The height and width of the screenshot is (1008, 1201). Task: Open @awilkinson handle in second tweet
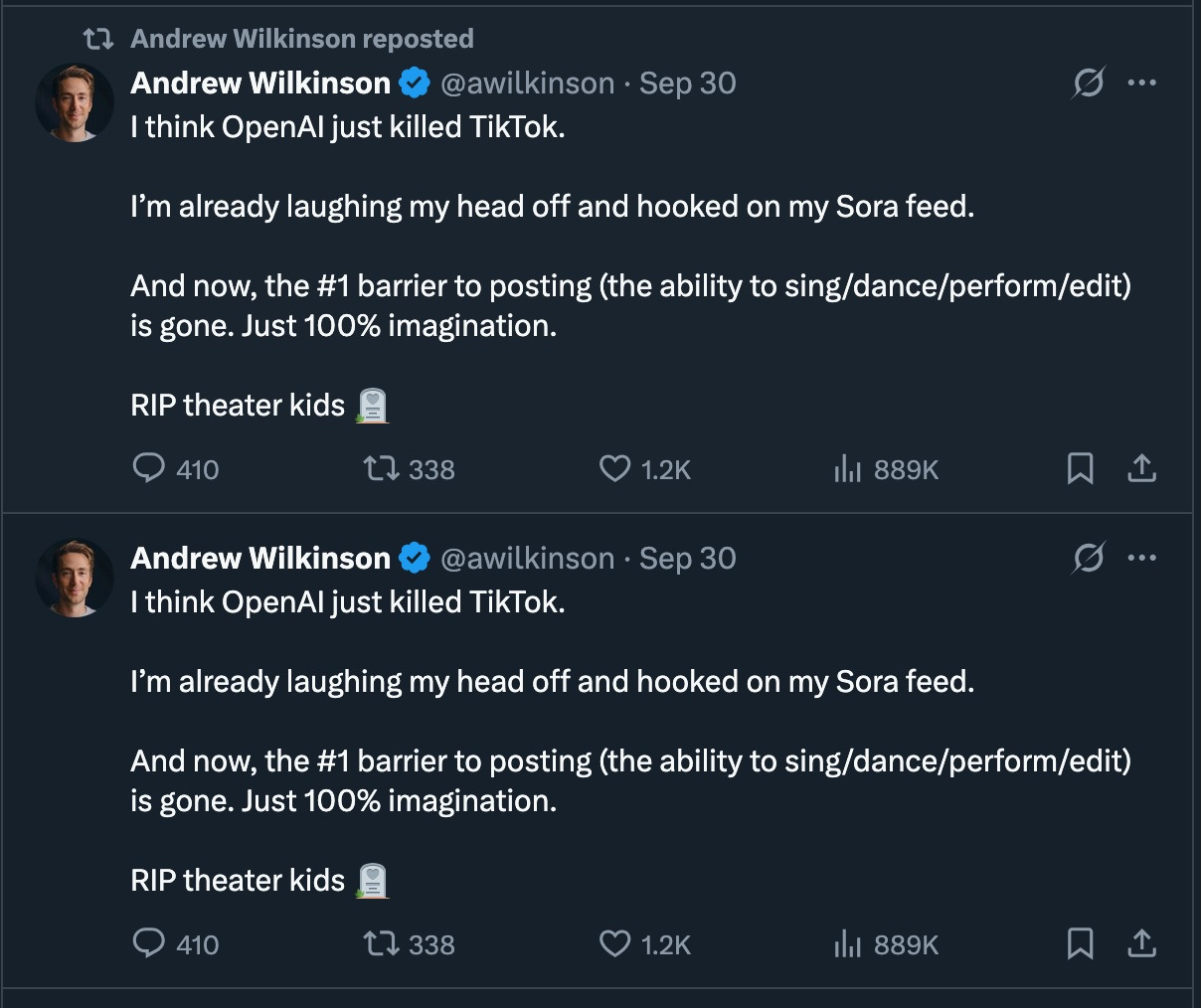(x=527, y=559)
